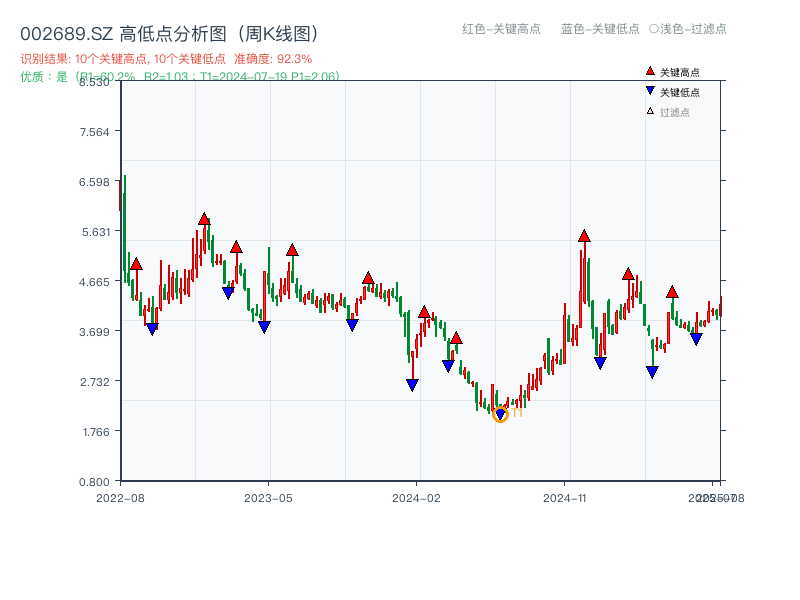Toggle 关键高点 series in the chart legend
Screen dimensions: 800x600
(x=673, y=72)
